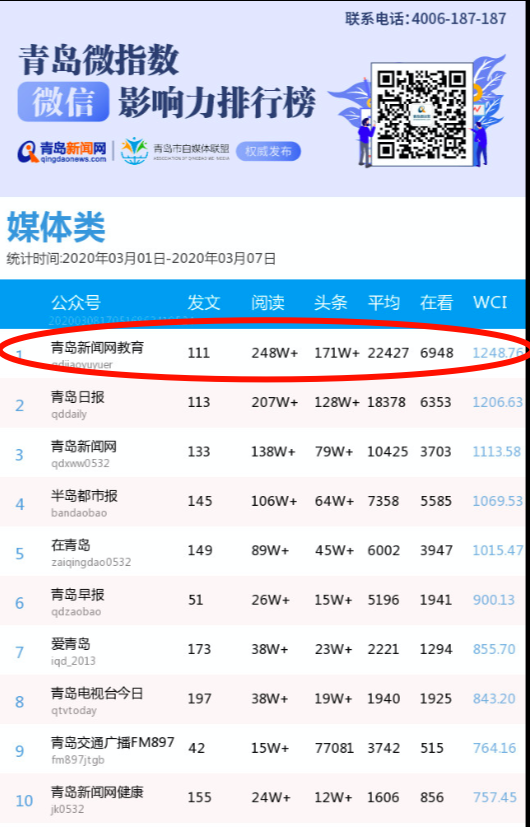Click the blue 微信 label in the title
This screenshot has height=827, width=530.
pos(63,102)
